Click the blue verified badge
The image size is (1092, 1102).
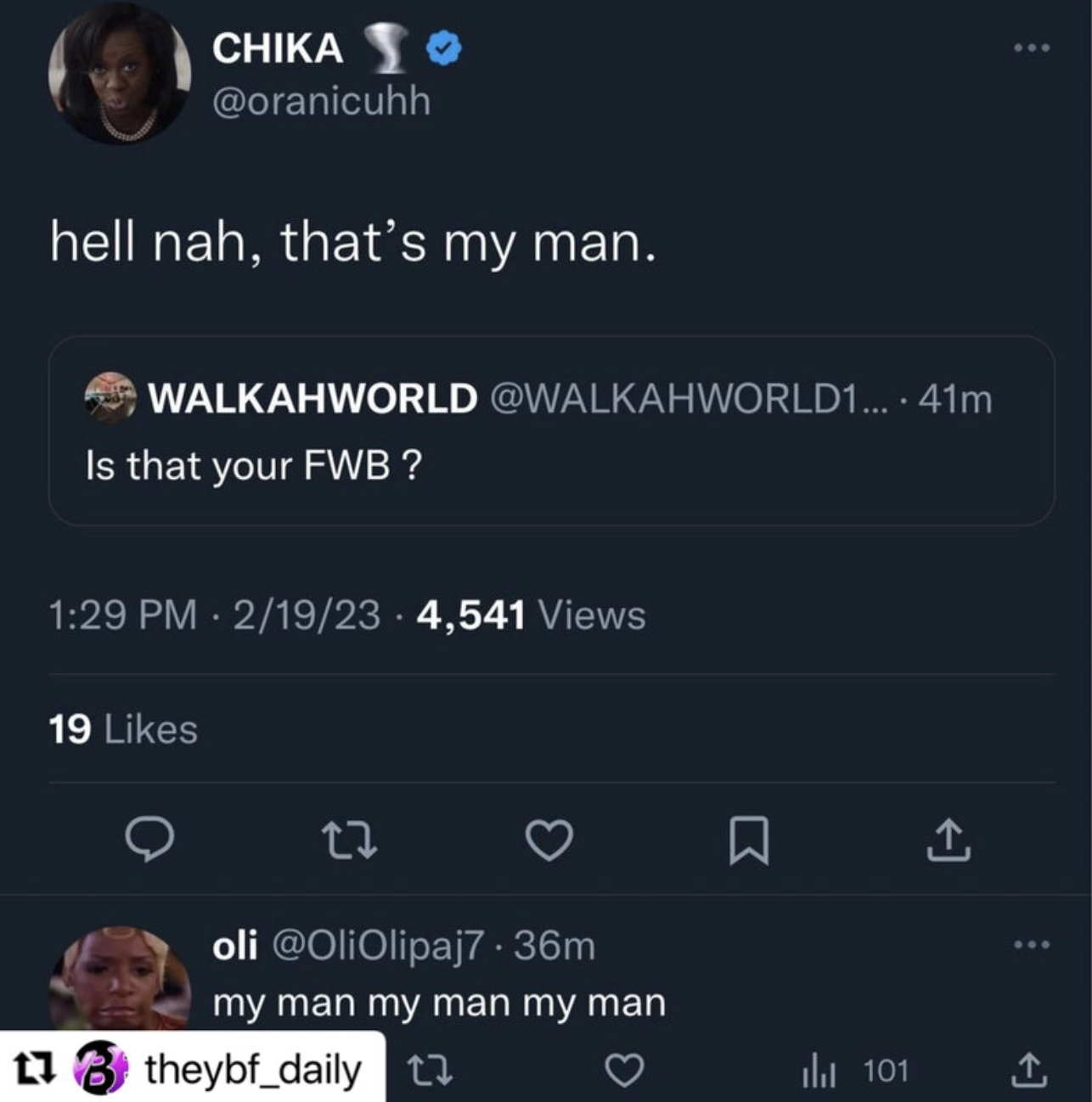pos(443,48)
